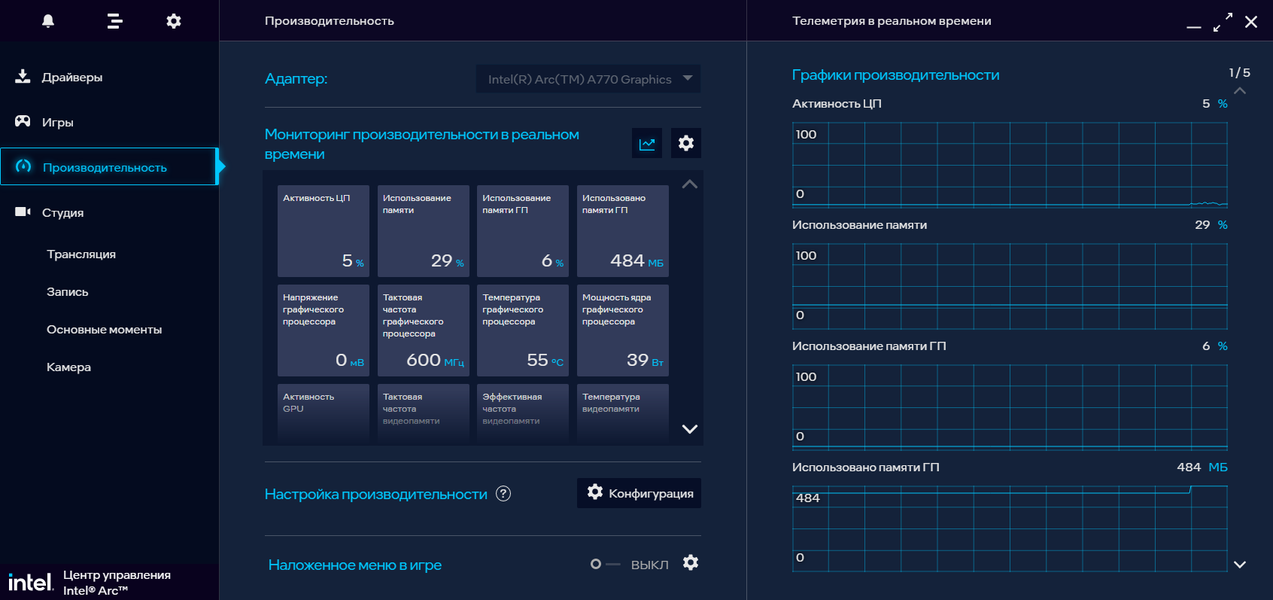The width and height of the screenshot is (1273, 600).
Task: Expand the telemetry panel to fullscreen
Action: click(1222, 22)
